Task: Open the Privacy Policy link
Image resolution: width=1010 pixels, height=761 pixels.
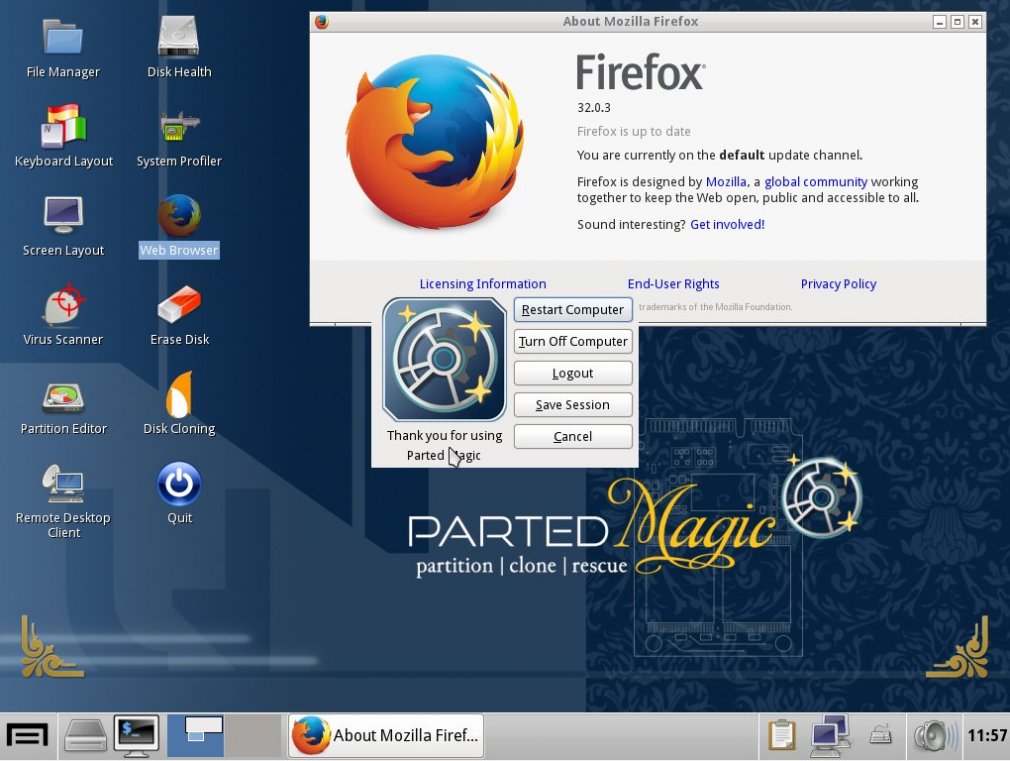Action: [838, 284]
